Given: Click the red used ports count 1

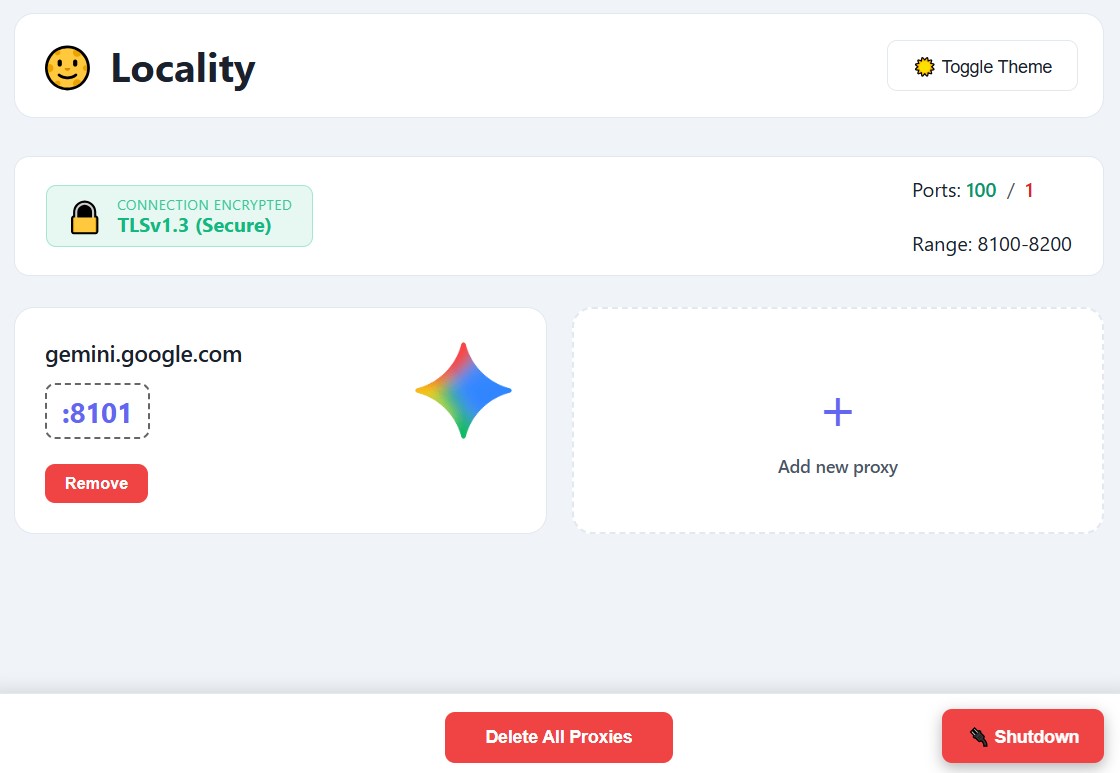Looking at the screenshot, I should click(1029, 190).
